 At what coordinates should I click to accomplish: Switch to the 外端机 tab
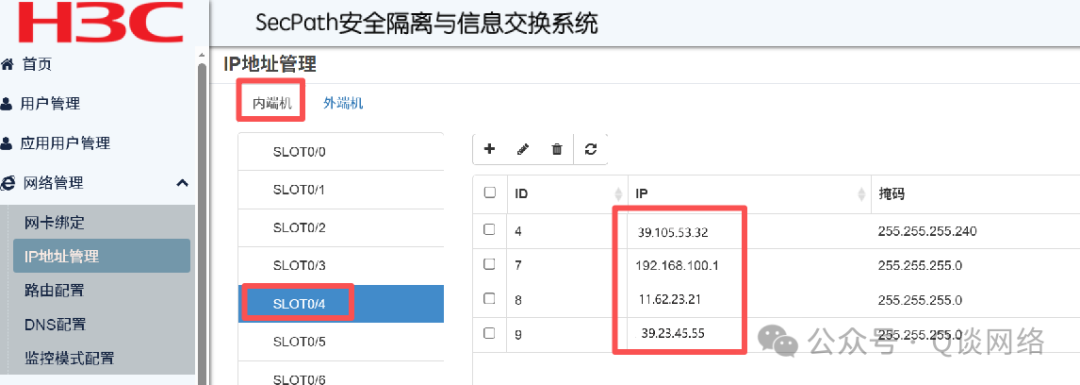343,103
